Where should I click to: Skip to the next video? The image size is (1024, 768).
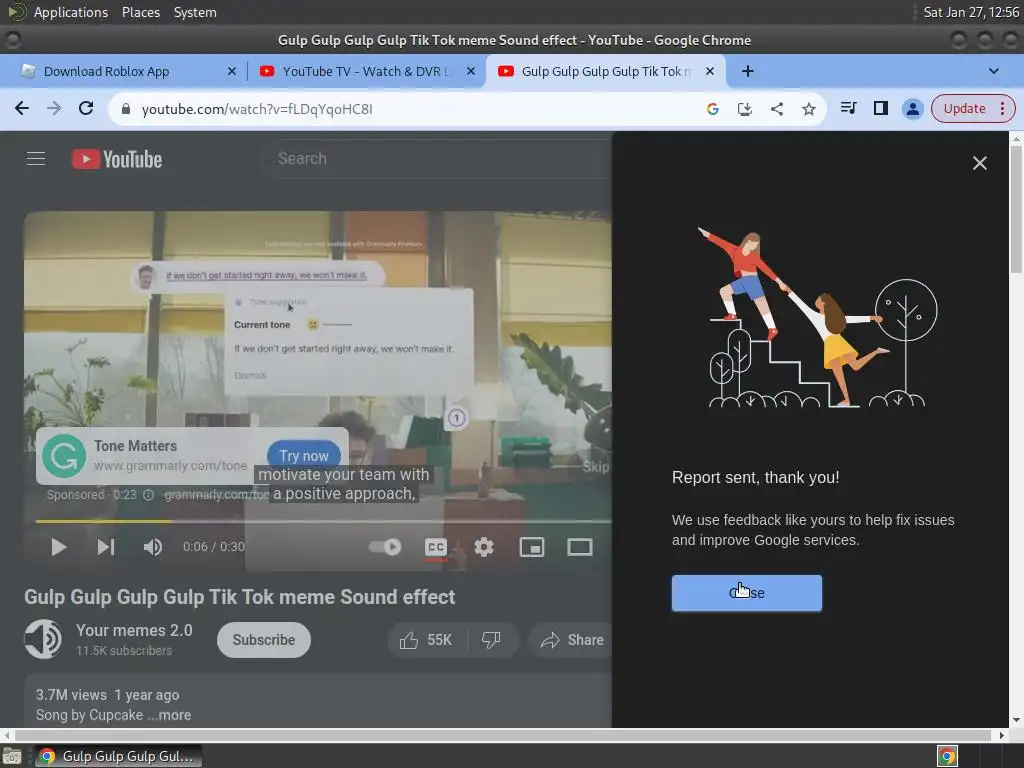(106, 547)
